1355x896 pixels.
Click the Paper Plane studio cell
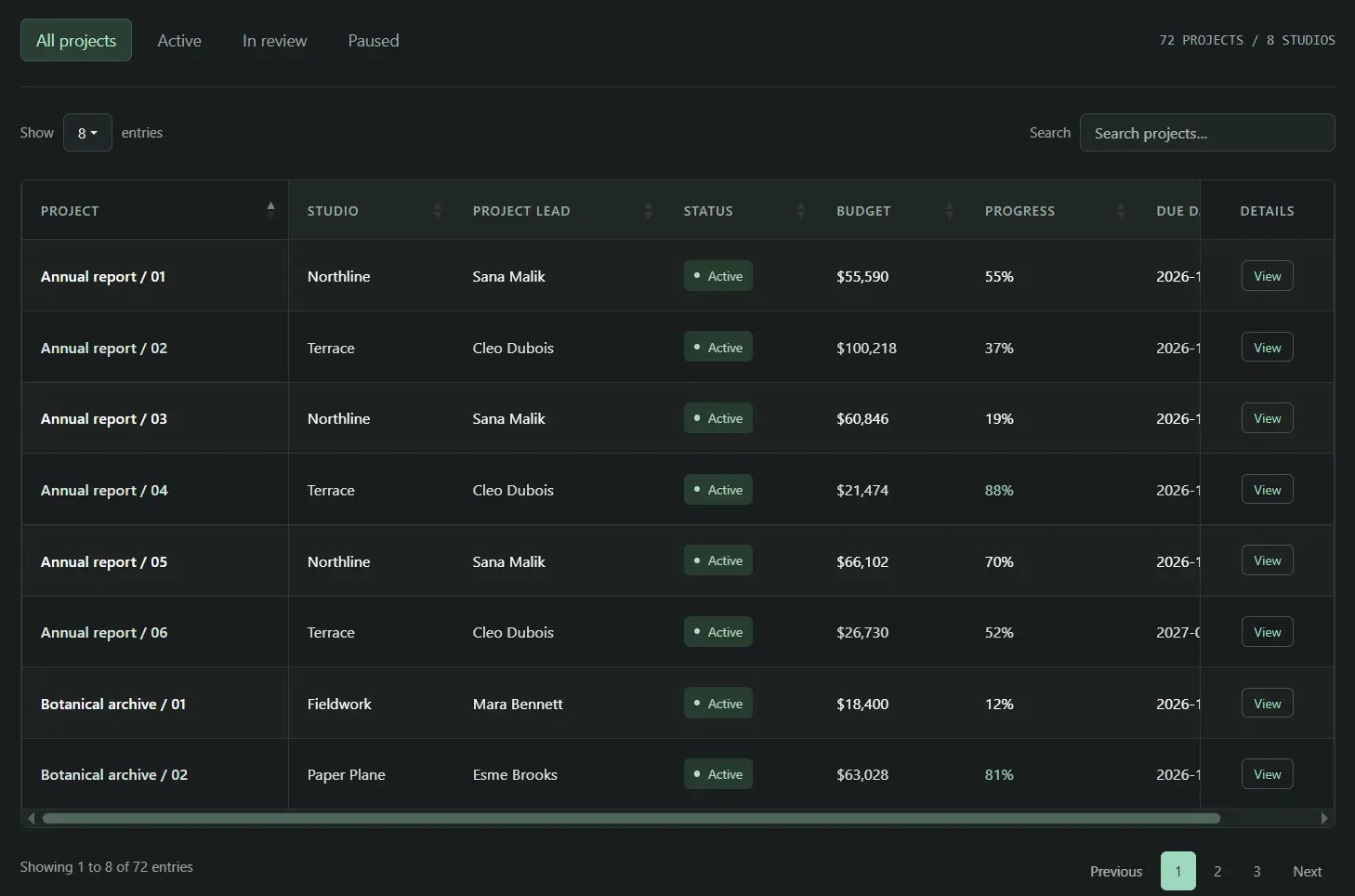coord(347,774)
